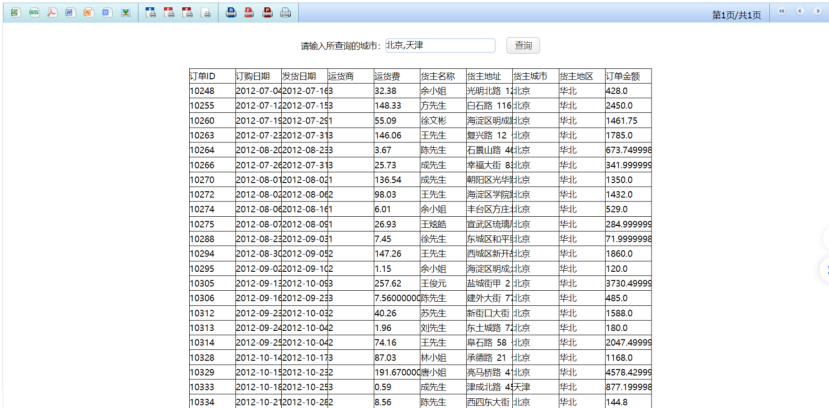Viewport: 829px width, 408px height.
Task: Go to first page using double-arrow icon
Action: pos(780,12)
